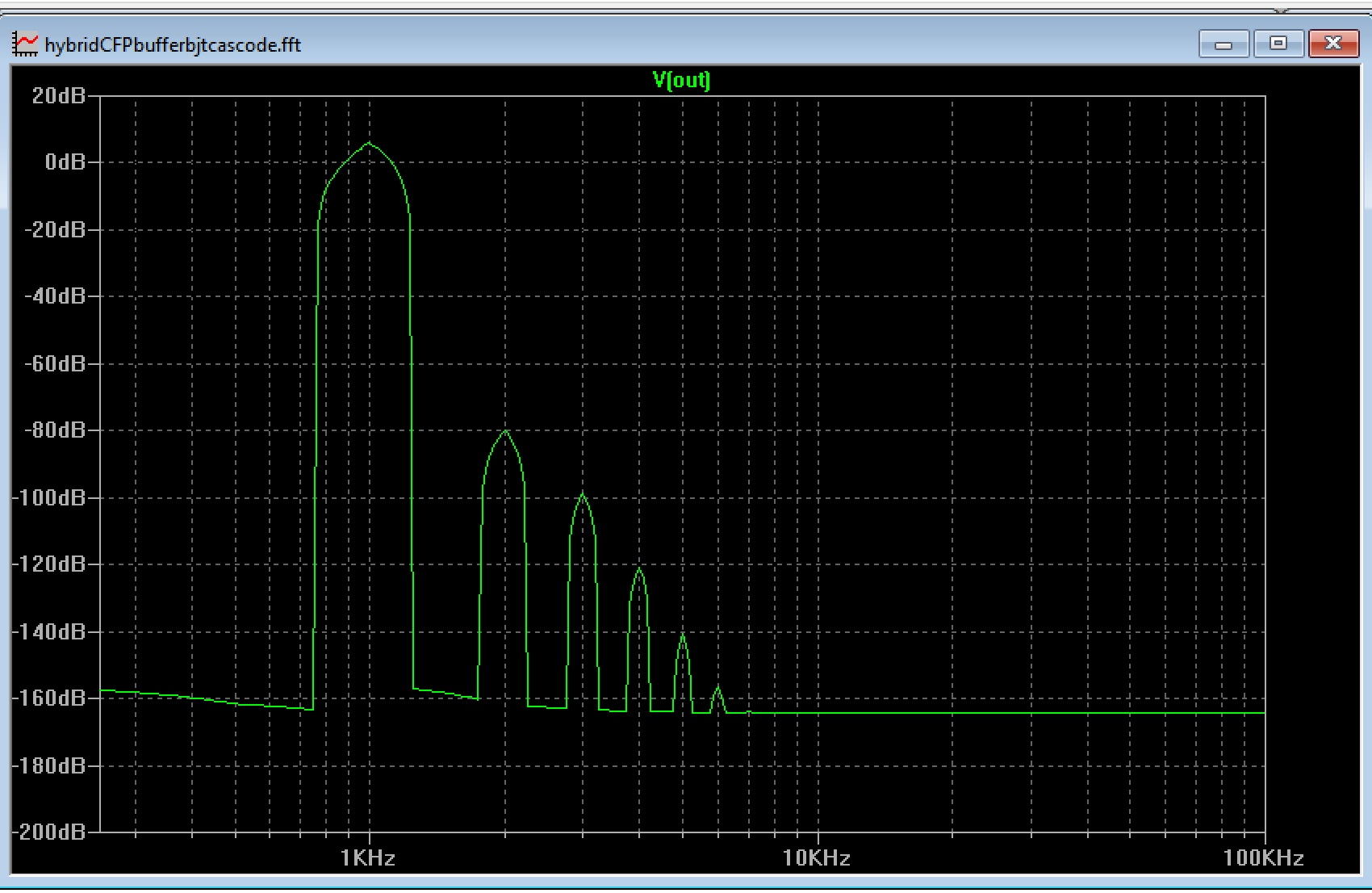The image size is (1372, 893).
Task: Close the FFT plot window
Action: click(1332, 44)
